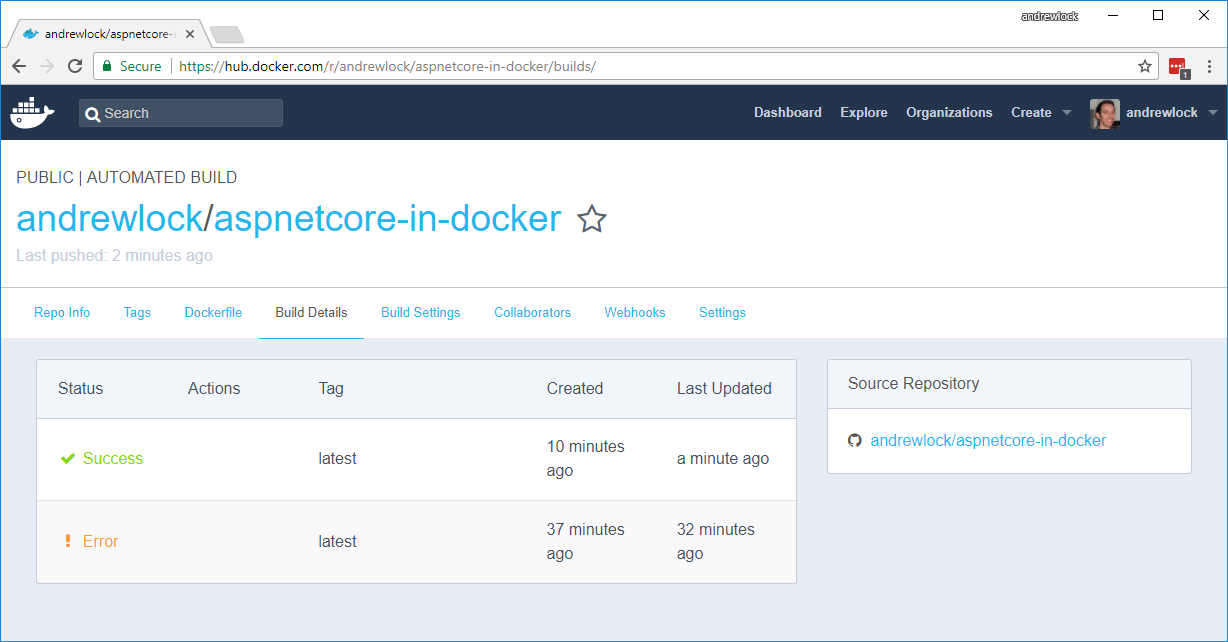Open the Explore page
This screenshot has width=1228, height=642.
coord(864,112)
